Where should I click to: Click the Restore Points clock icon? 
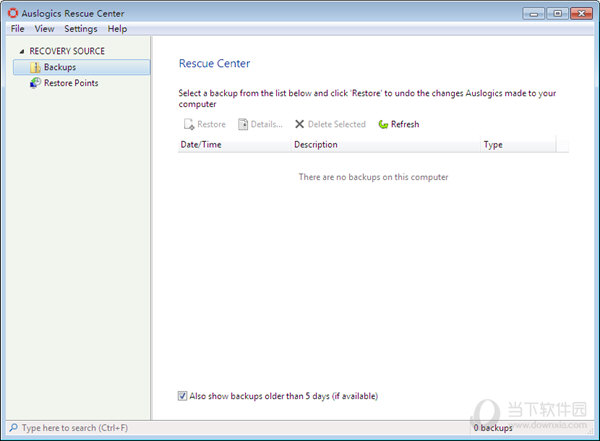(x=35, y=83)
